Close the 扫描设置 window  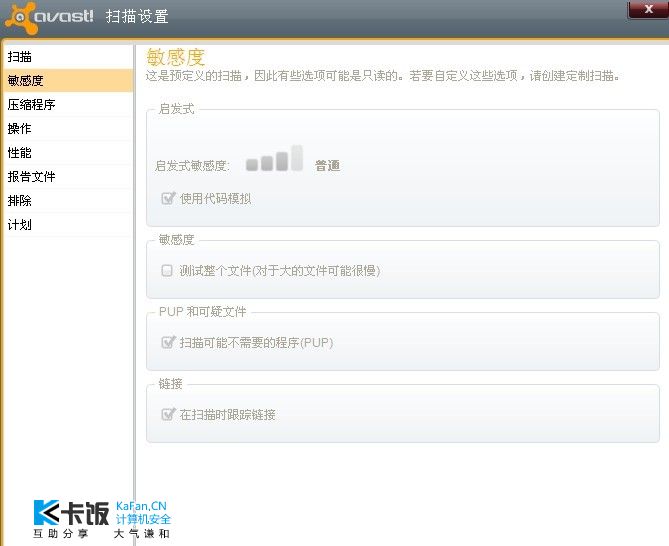coord(648,9)
